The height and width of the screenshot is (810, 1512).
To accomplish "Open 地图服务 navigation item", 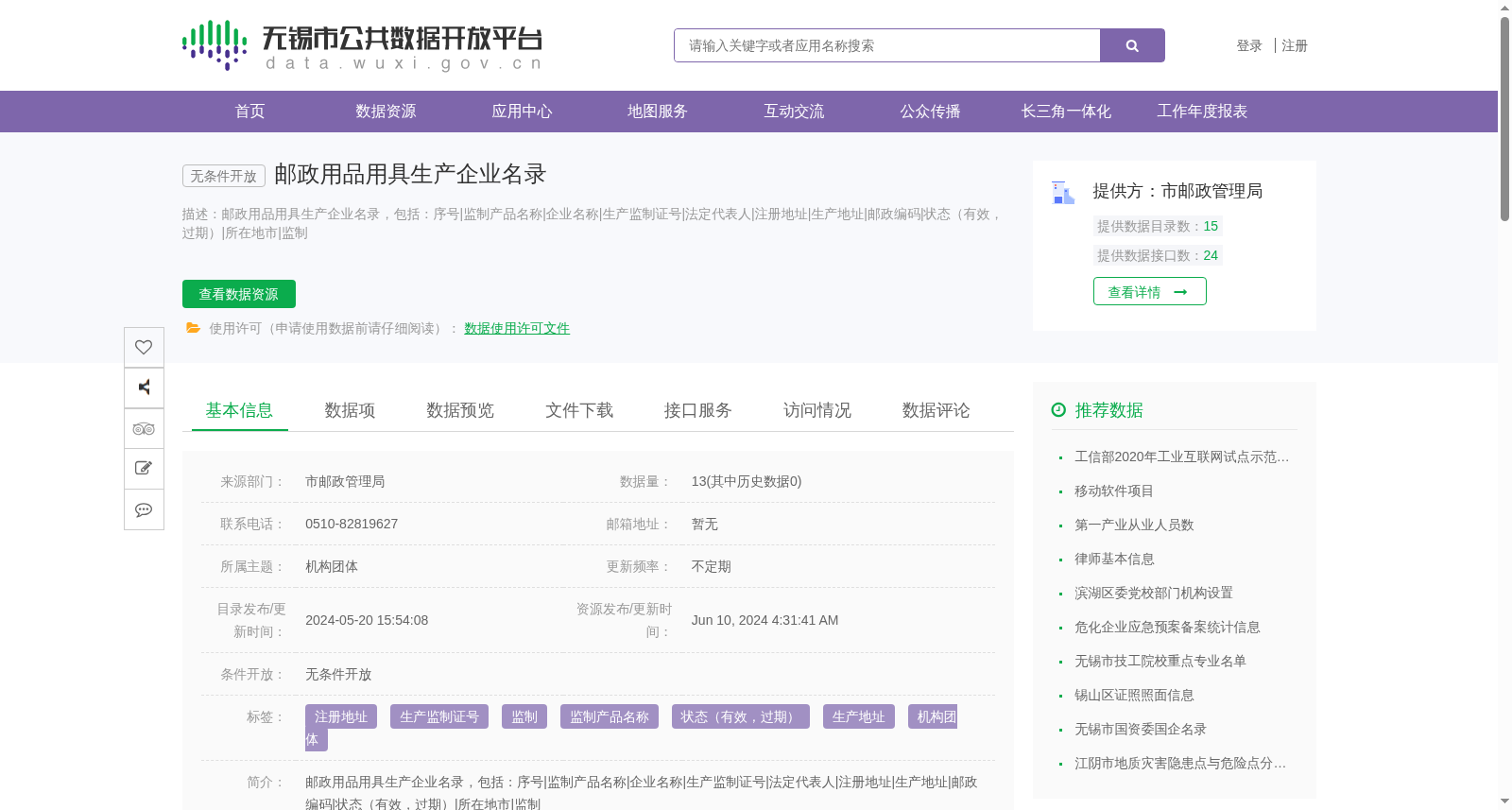I will coord(658,112).
